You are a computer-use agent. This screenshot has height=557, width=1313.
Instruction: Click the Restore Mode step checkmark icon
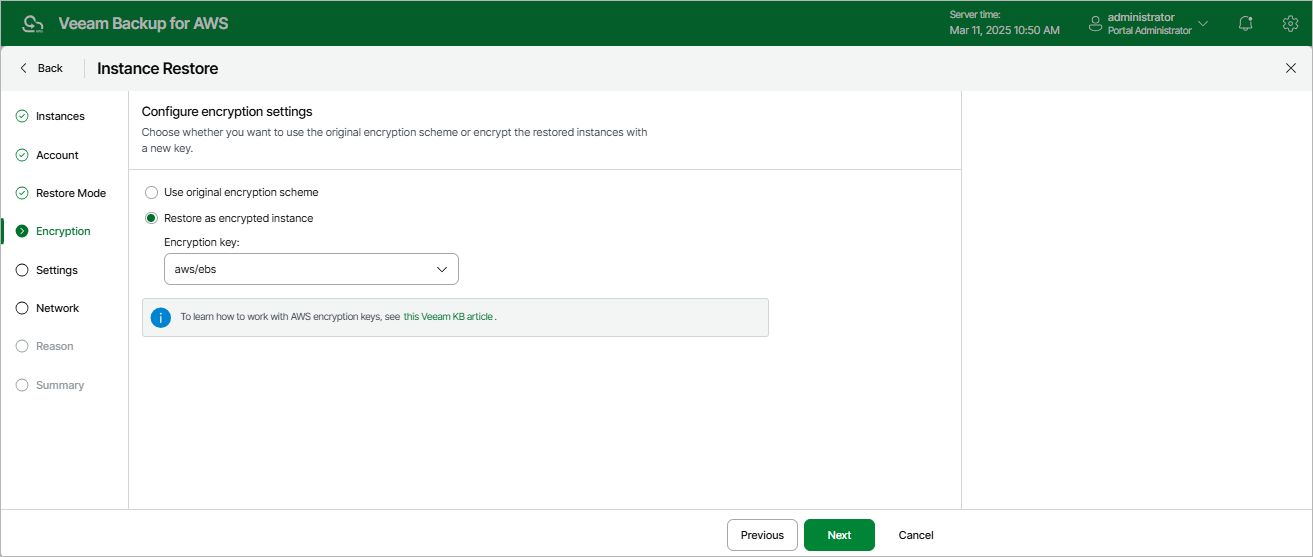click(22, 193)
